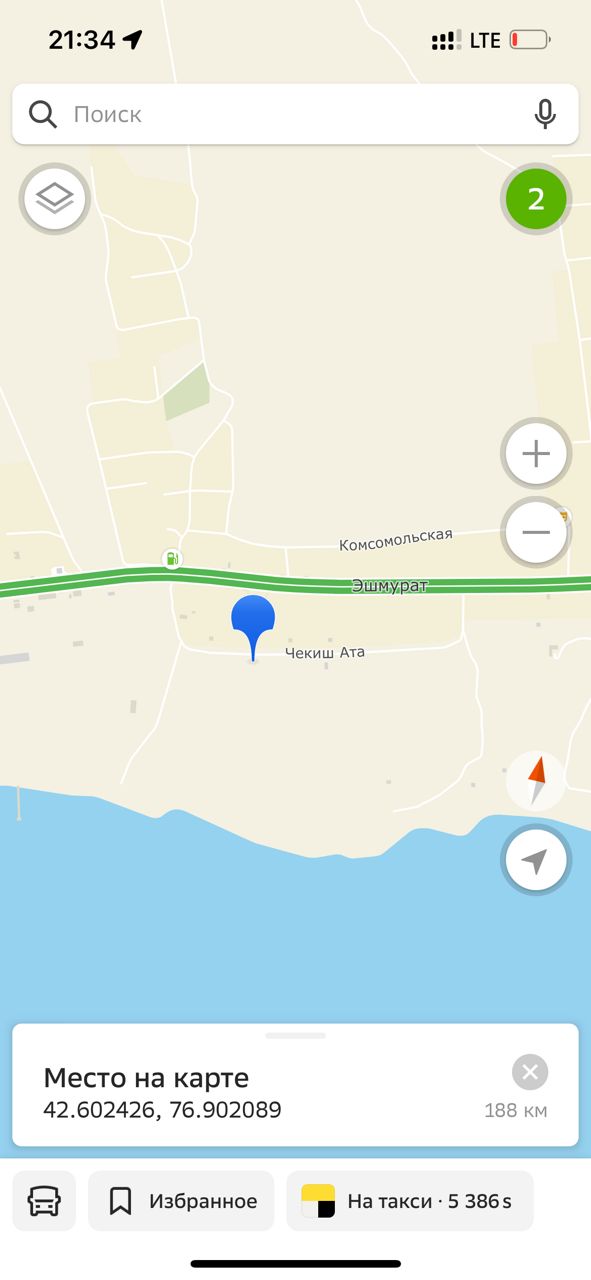Expand the place card drag handle
This screenshot has width=591, height=1280.
[295, 1036]
